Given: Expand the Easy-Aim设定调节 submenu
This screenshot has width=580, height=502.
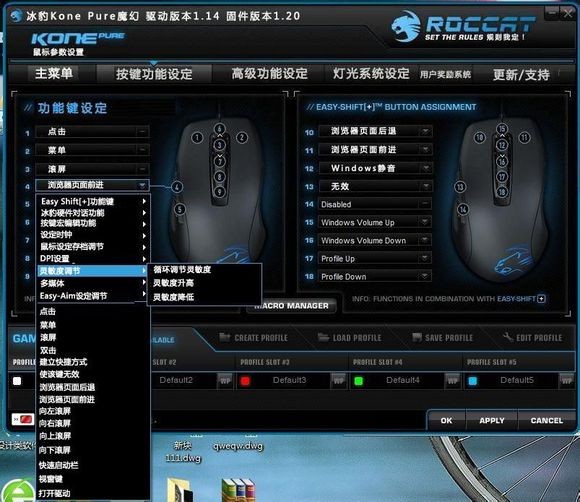Looking at the screenshot, I should [x=93, y=296].
